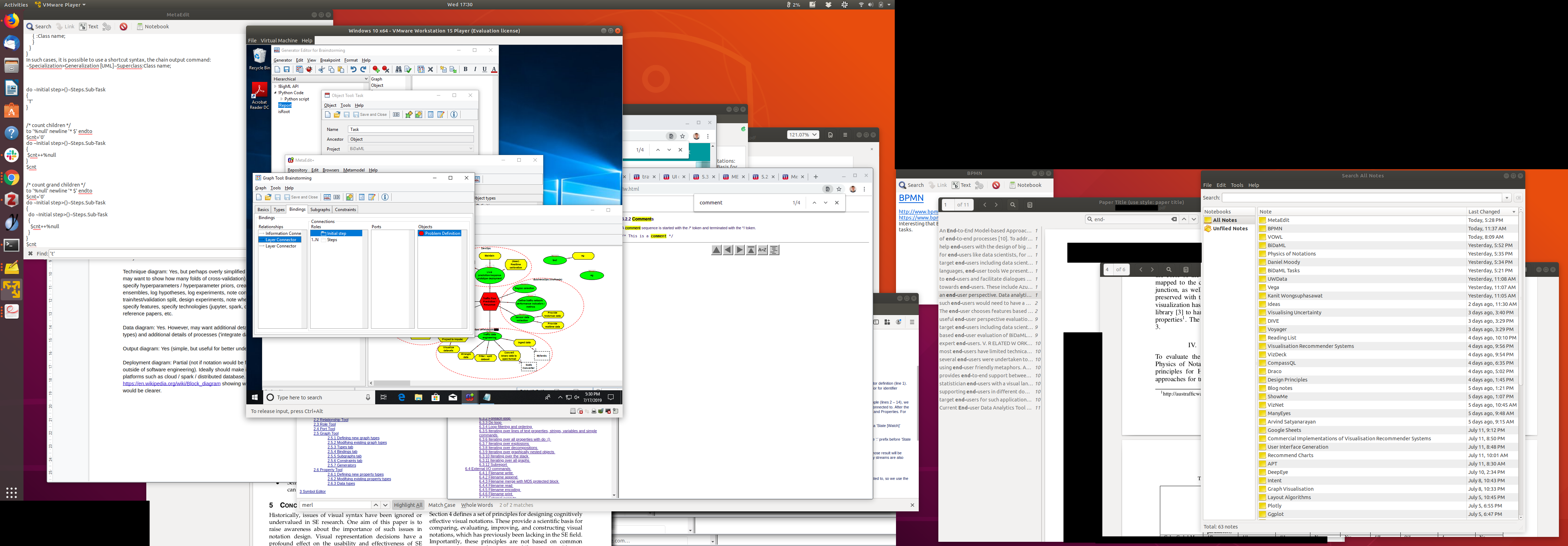The image size is (1568, 546).
Task: Toggle Whole Words search option
Action: tap(477, 505)
